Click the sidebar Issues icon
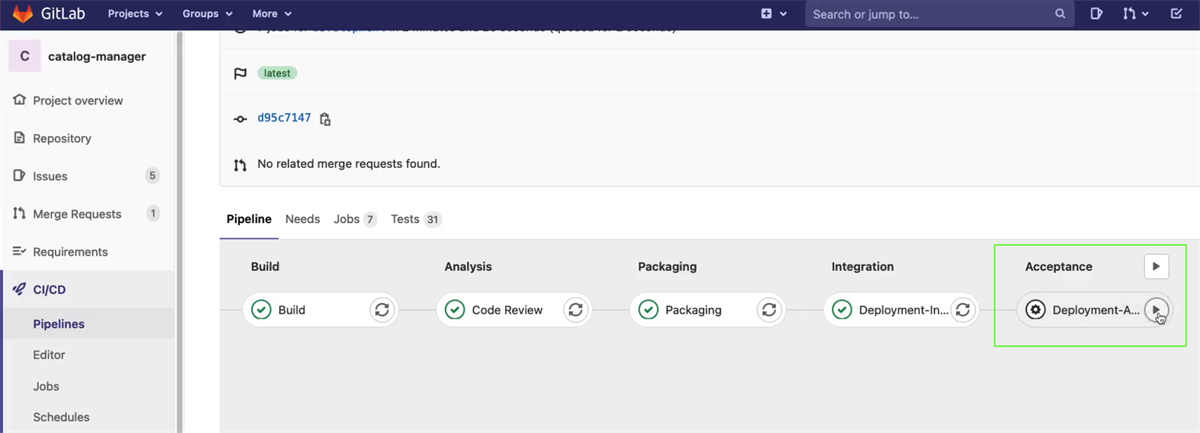Viewport: 1200px width, 433px height. (18, 176)
